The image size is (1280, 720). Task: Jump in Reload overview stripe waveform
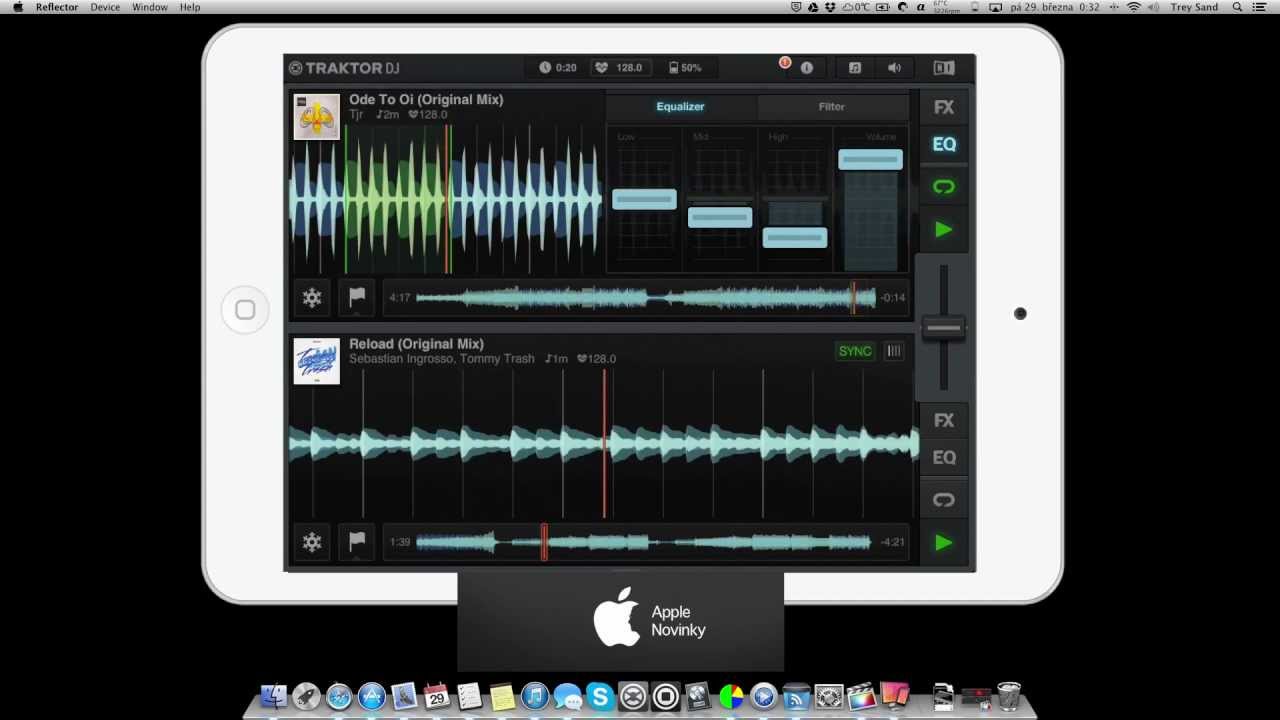[645, 542]
